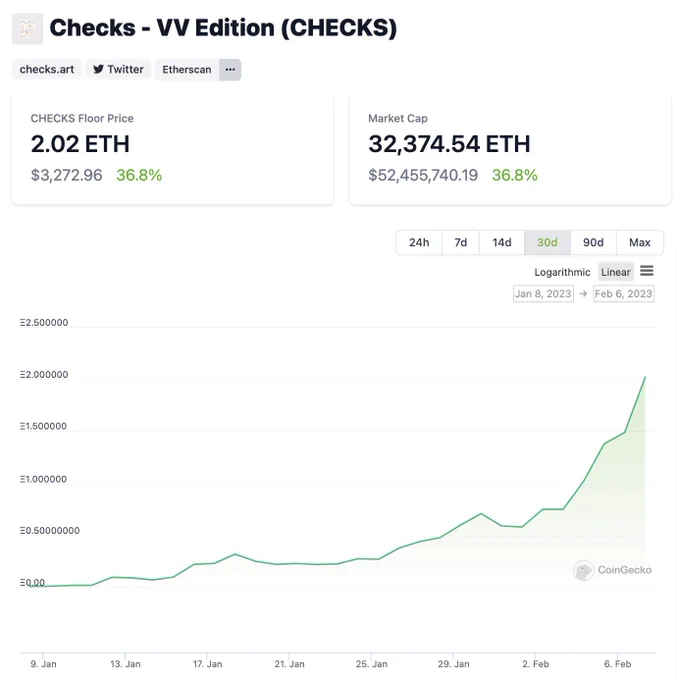Click the Checks collection logo thumbnail
The width and height of the screenshot is (677, 680).
coord(27,29)
